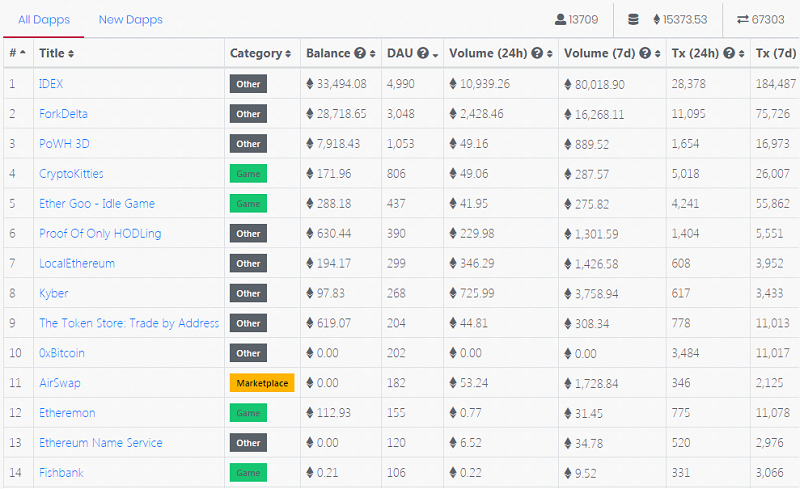Switch to the All Dapps tab
Screen dimensions: 800x489
pyautogui.click(x=44, y=19)
